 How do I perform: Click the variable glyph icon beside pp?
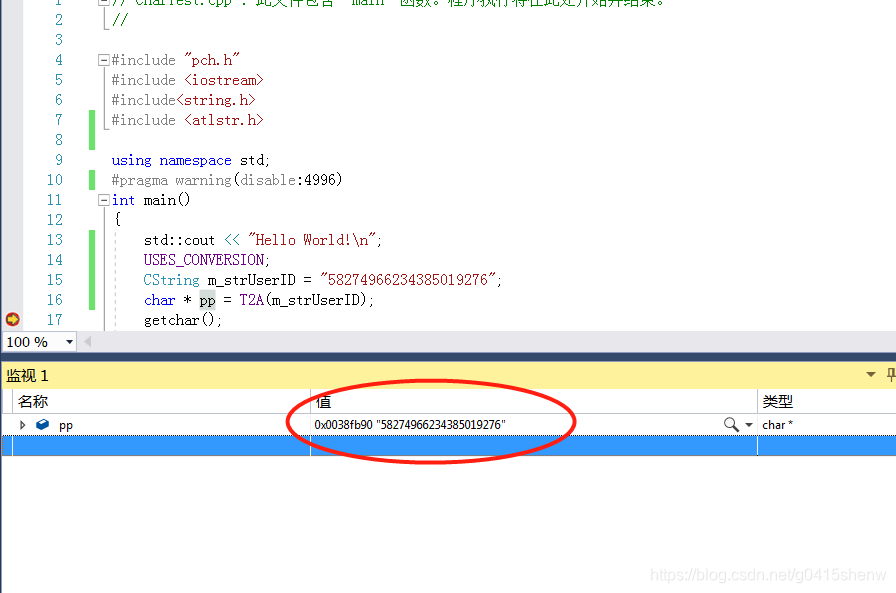pyautogui.click(x=42, y=424)
